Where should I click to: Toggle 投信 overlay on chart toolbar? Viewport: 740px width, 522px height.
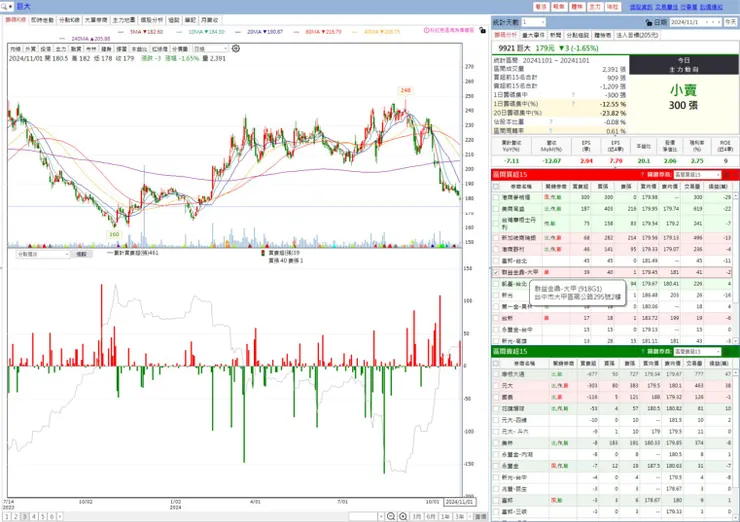[x=45, y=49]
